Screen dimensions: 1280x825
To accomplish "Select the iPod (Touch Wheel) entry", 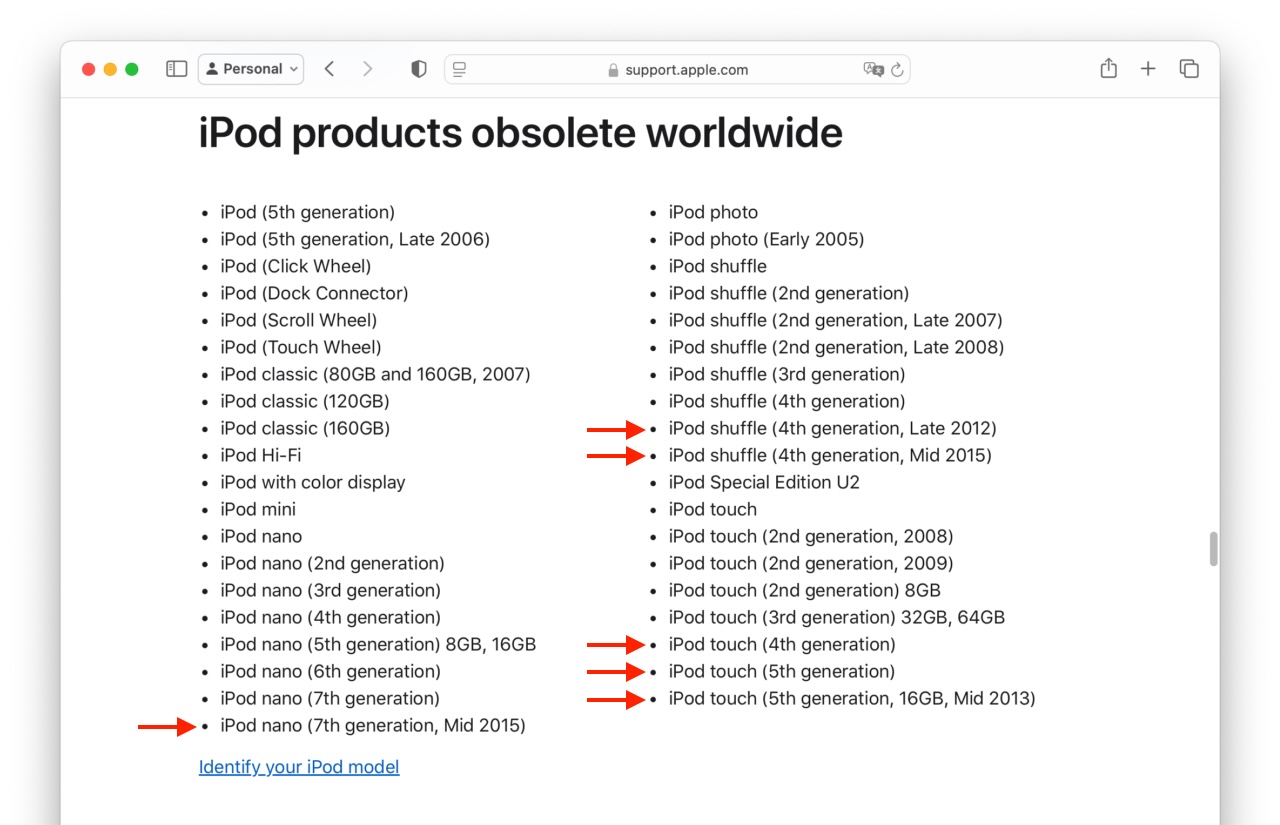I will (x=301, y=347).
